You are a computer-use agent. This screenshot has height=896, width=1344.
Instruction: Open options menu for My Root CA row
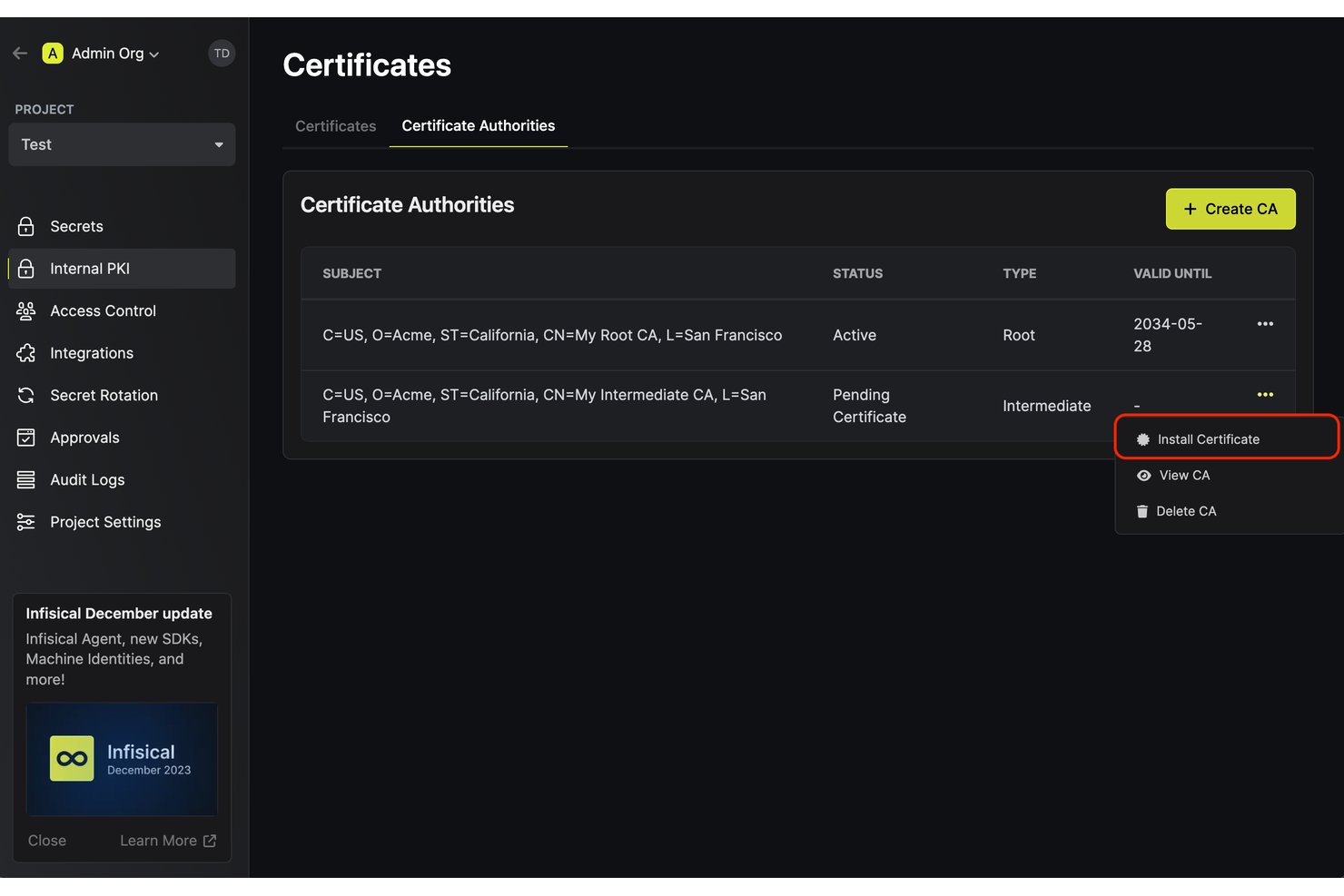(x=1265, y=324)
